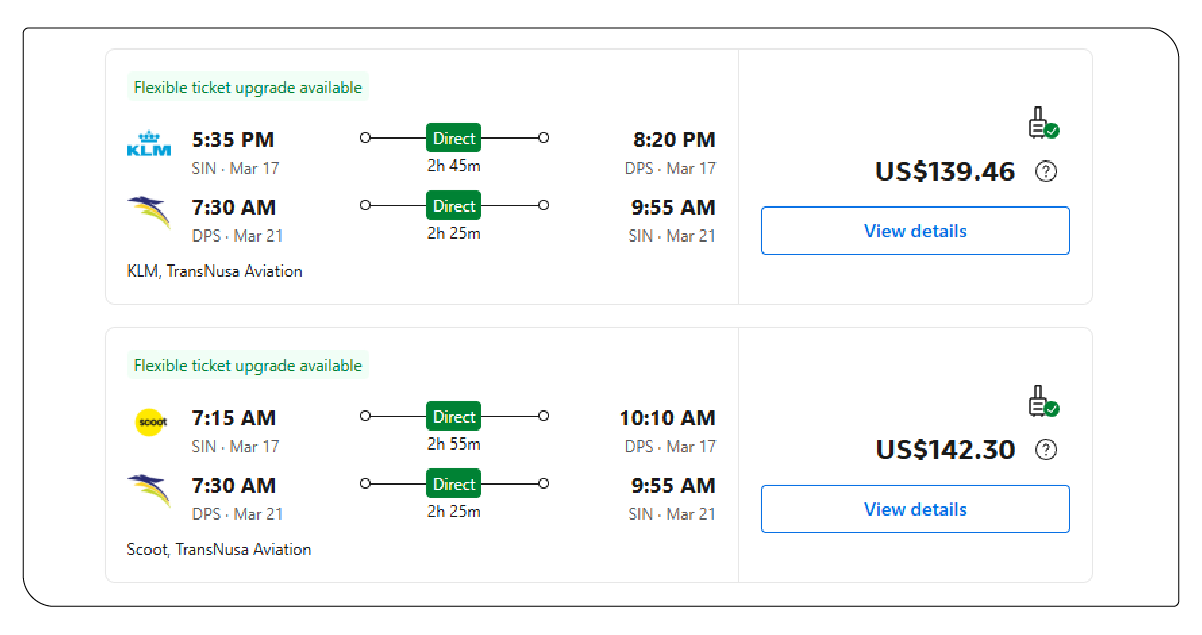Viewport: 1202px width, 635px height.
Task: Select View details for the US$139.46 flight
Action: pos(914,231)
